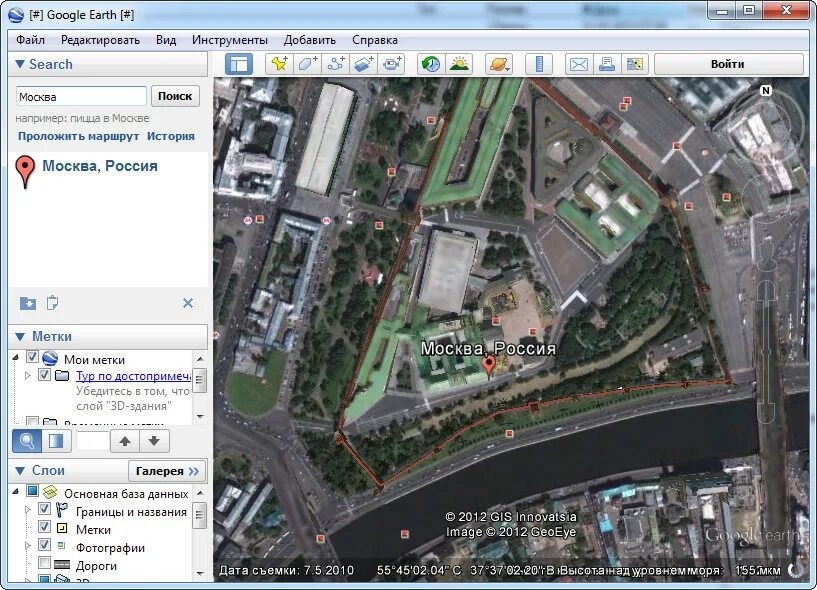Click the Войти sign-in button
This screenshot has height=590, width=817.
(728, 64)
